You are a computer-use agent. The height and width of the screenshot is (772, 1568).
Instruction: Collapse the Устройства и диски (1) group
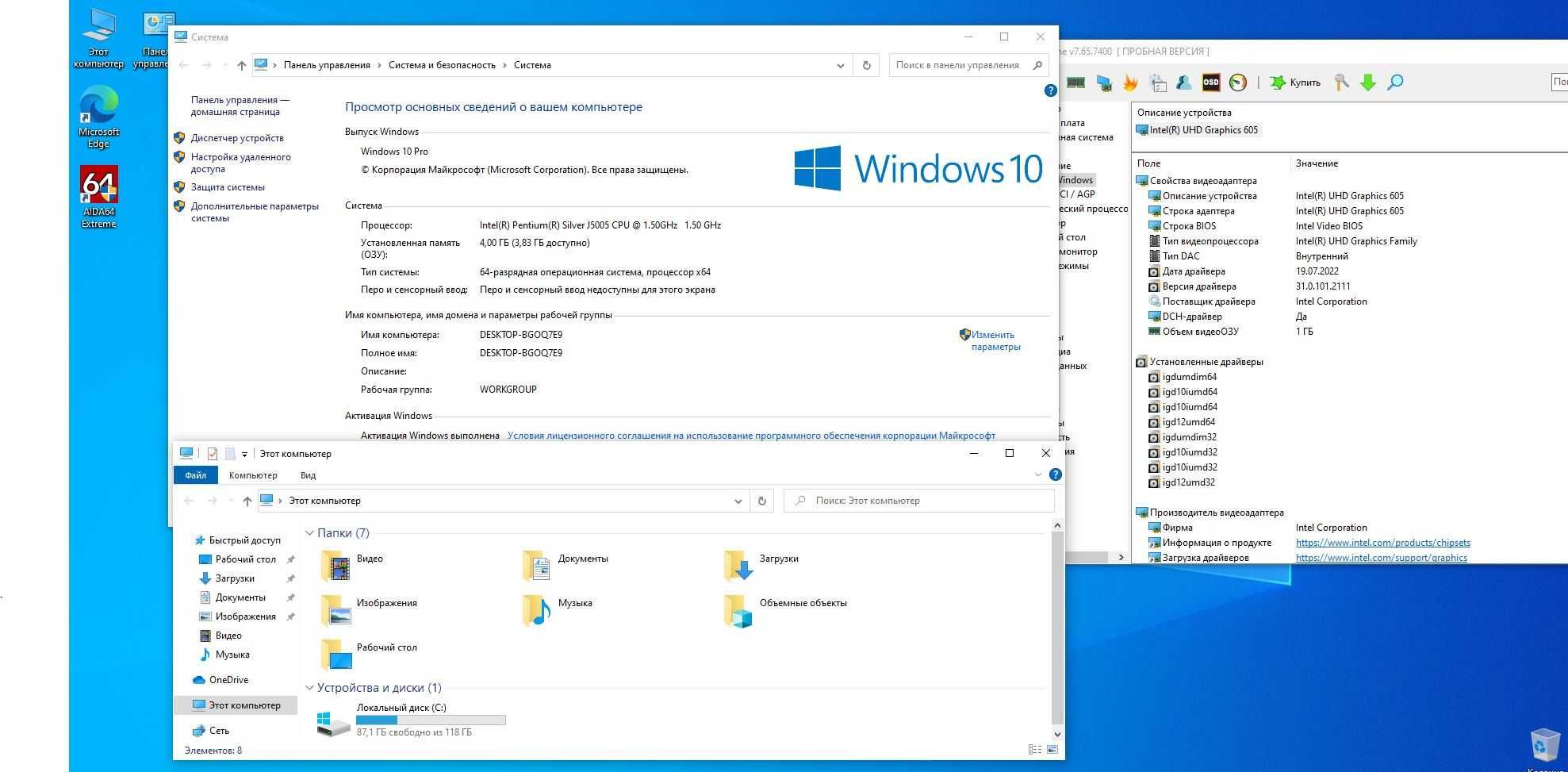pyautogui.click(x=309, y=688)
